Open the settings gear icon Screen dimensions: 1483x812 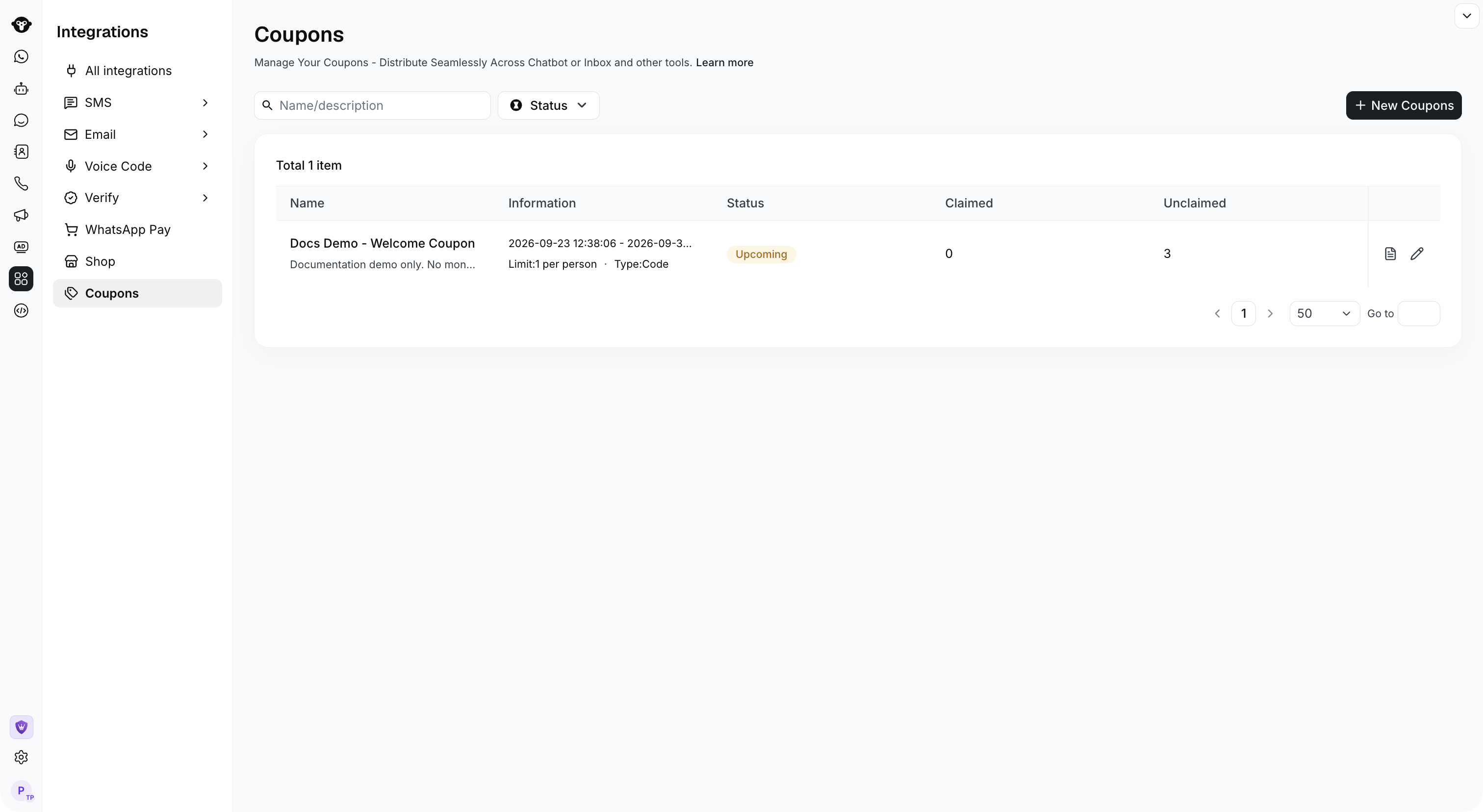(x=21, y=758)
